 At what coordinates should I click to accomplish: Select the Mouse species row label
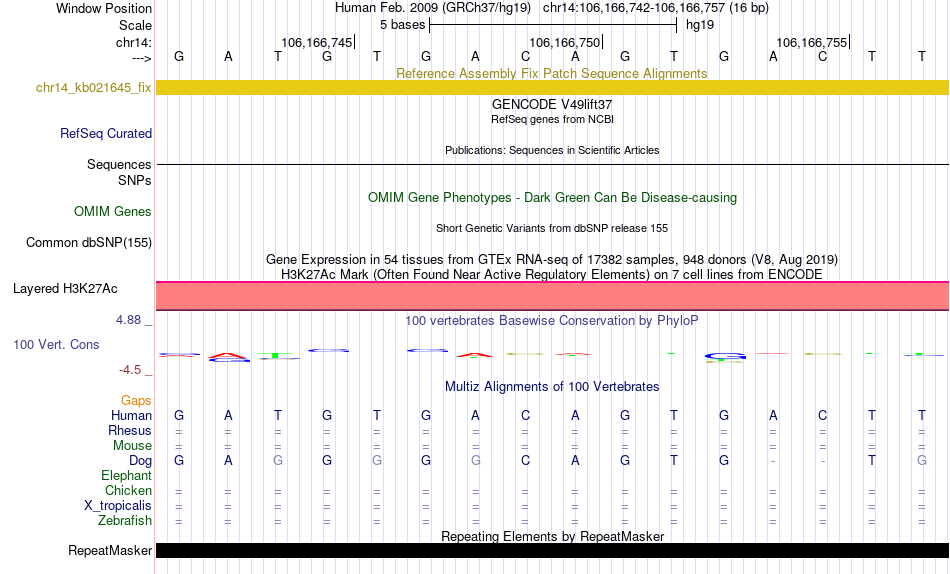(x=132, y=446)
